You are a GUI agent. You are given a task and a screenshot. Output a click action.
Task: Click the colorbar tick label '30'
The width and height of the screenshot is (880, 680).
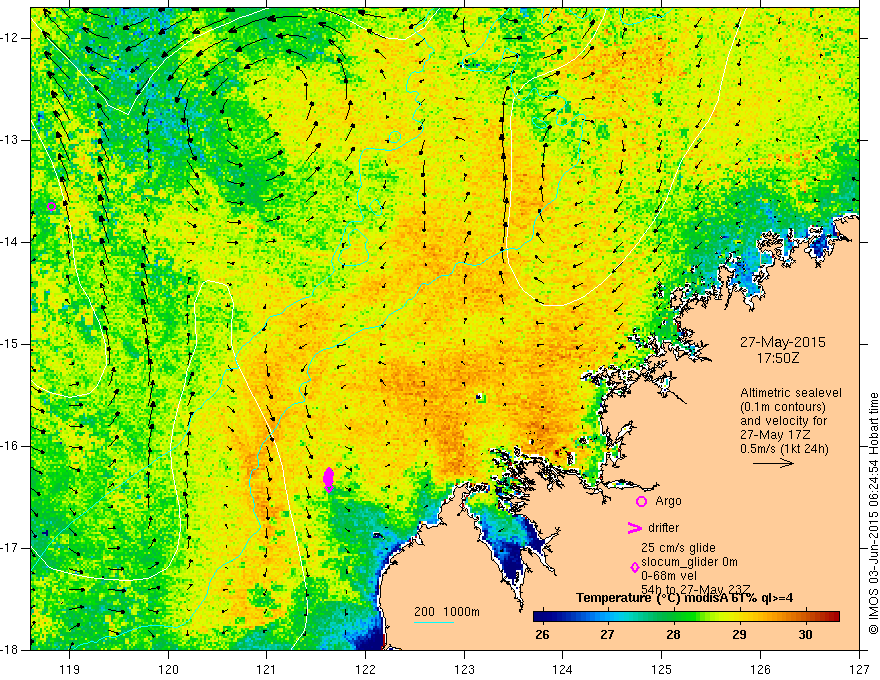click(x=805, y=635)
